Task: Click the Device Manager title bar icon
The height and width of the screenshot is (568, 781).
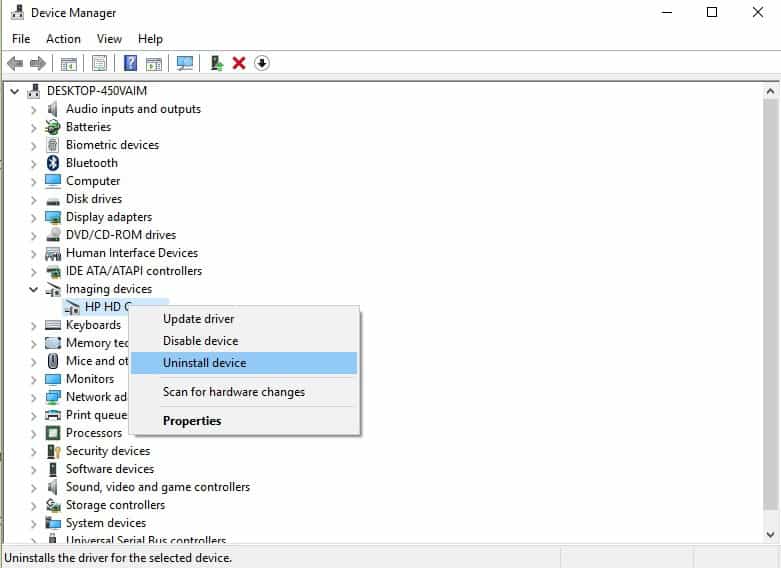Action: click(x=17, y=12)
